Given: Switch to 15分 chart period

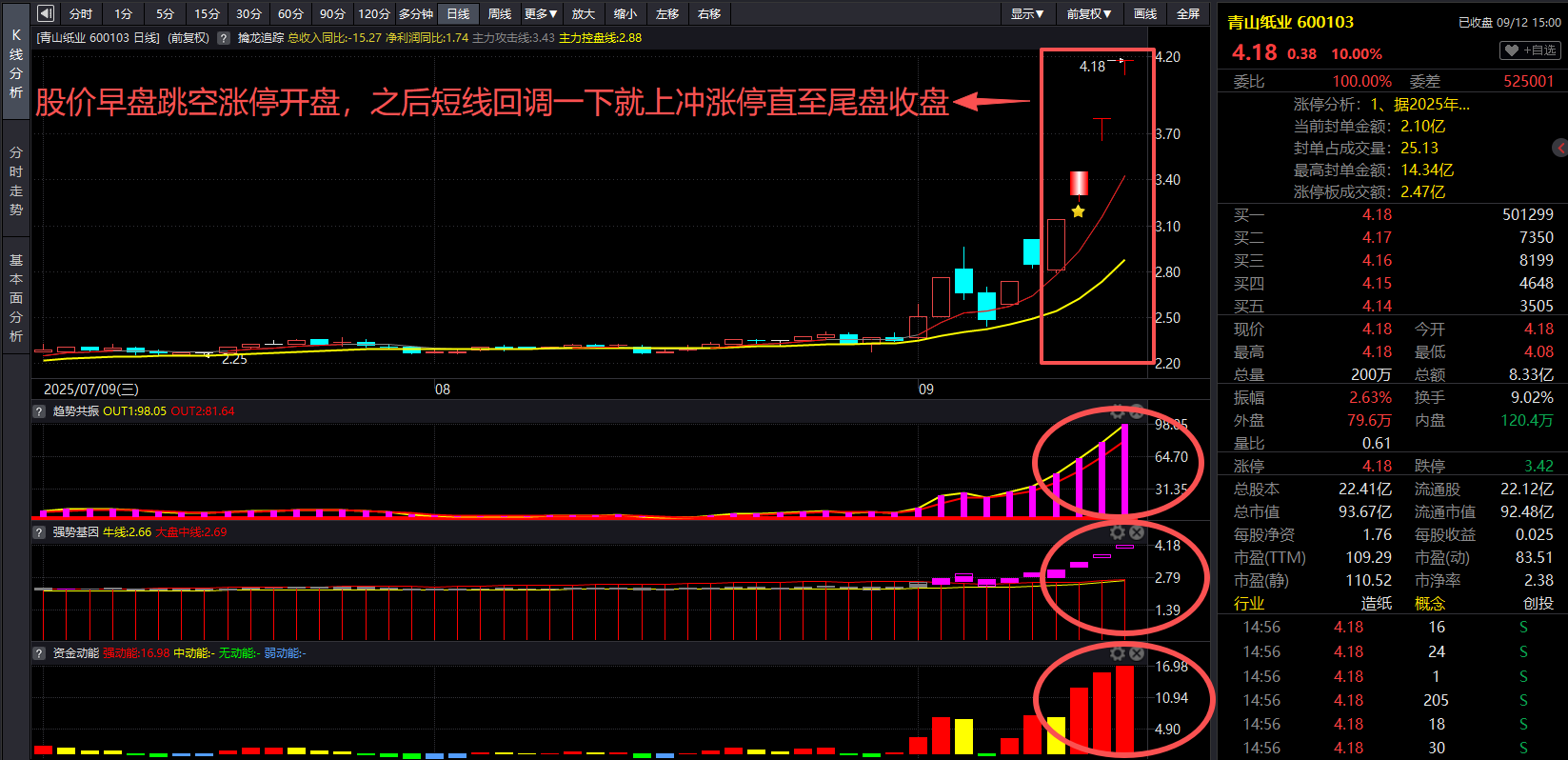Looking at the screenshot, I should point(207,13).
